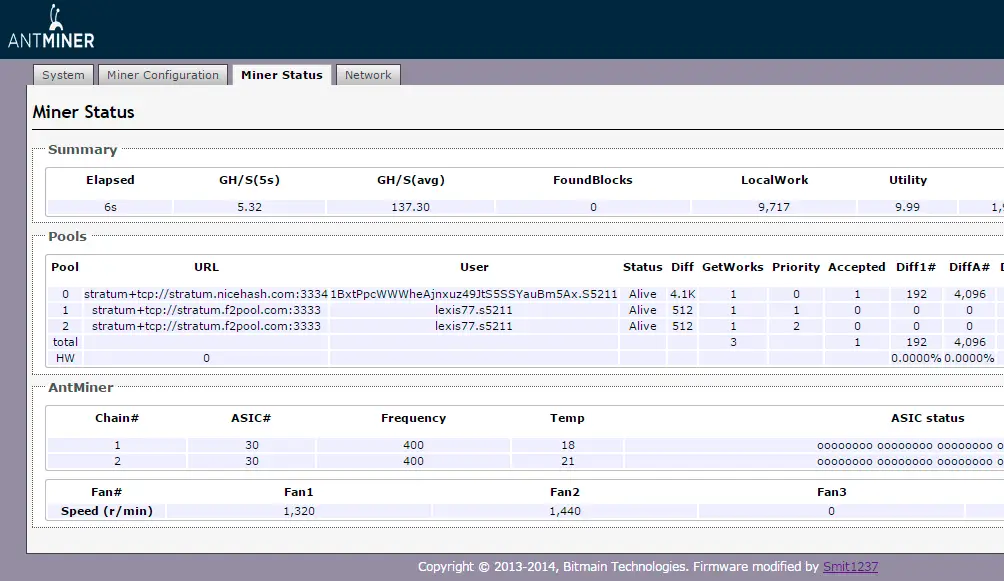Click the GetWorks total value 3
Screen dimensions: 1004x581
(733, 342)
